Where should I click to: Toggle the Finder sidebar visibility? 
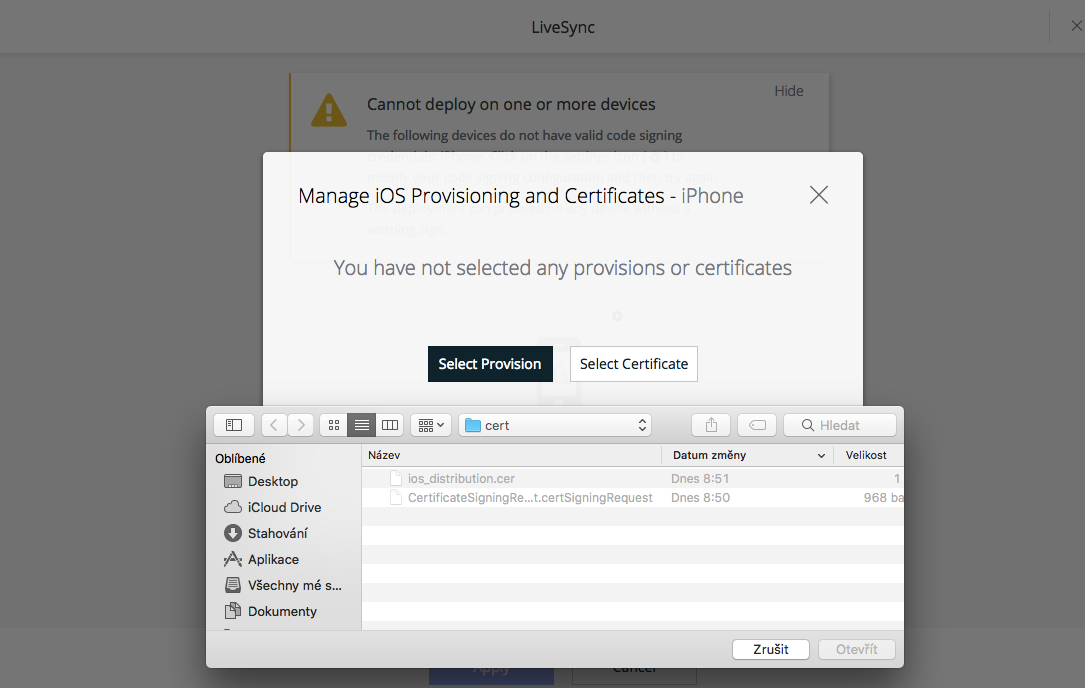(x=232, y=424)
